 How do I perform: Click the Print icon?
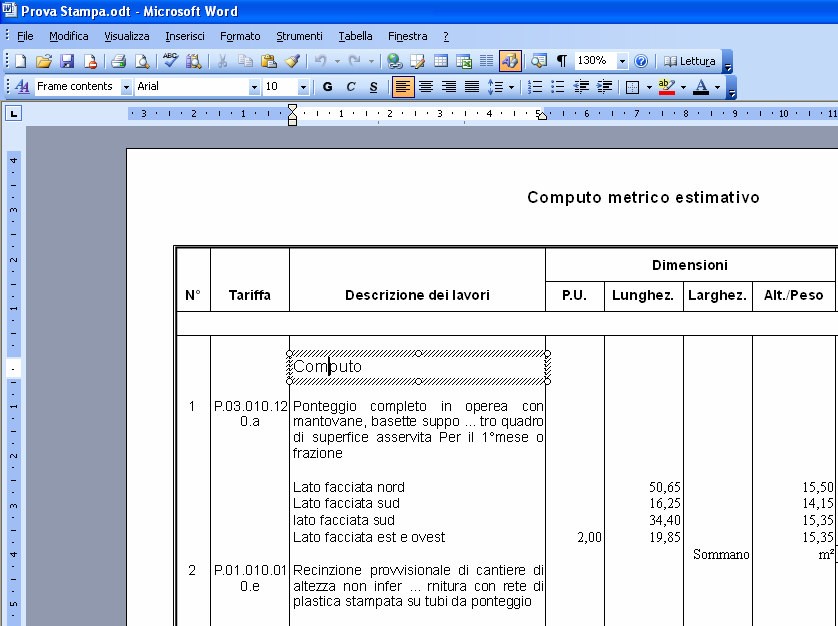[119, 61]
